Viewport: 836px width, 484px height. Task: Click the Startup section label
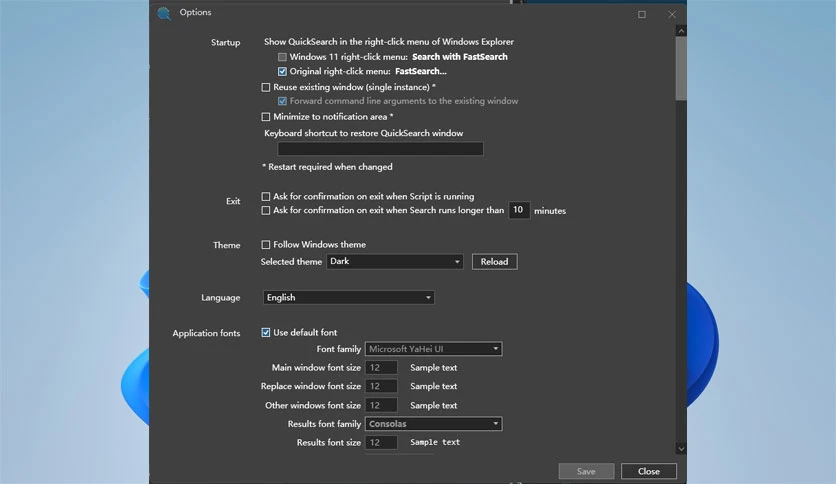(x=226, y=43)
